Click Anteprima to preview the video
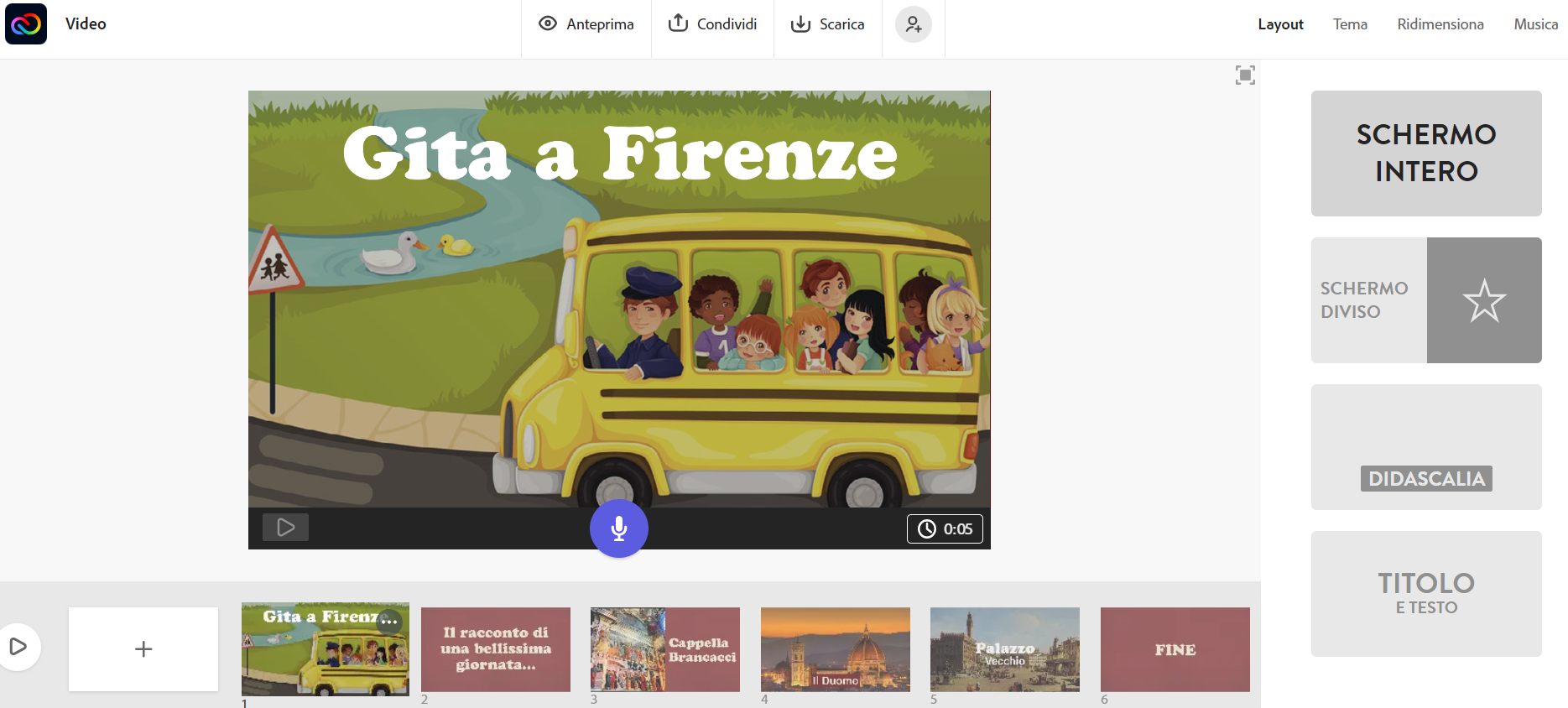The image size is (1568, 708). [586, 24]
